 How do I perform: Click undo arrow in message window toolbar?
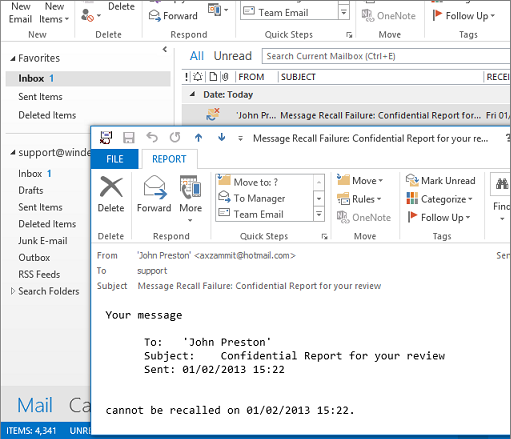tap(152, 137)
